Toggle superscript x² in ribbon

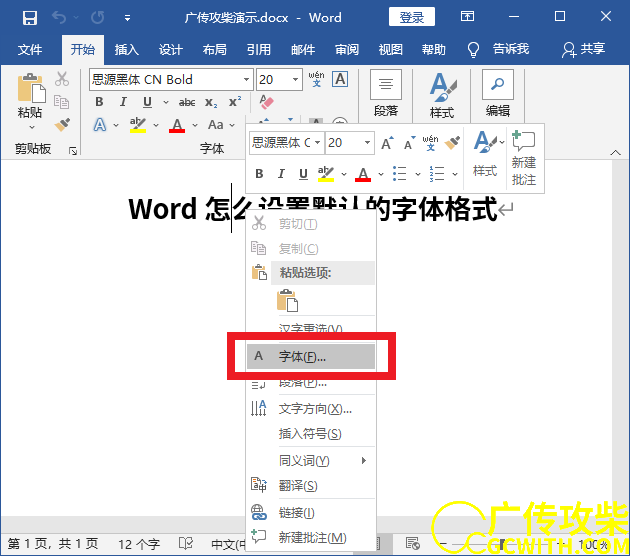point(235,101)
